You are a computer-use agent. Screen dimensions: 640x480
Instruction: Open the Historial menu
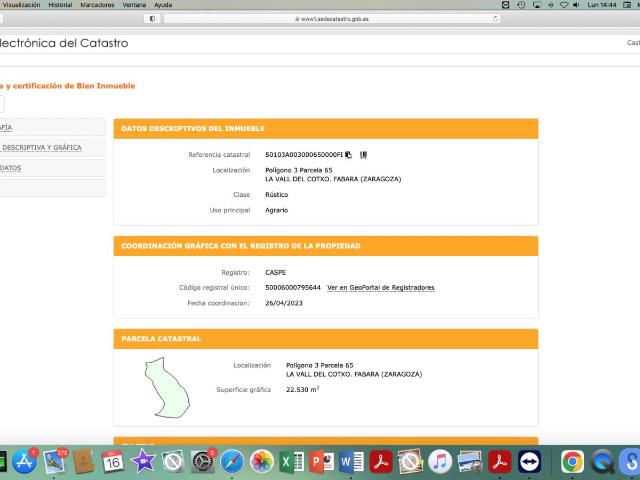[60, 5]
